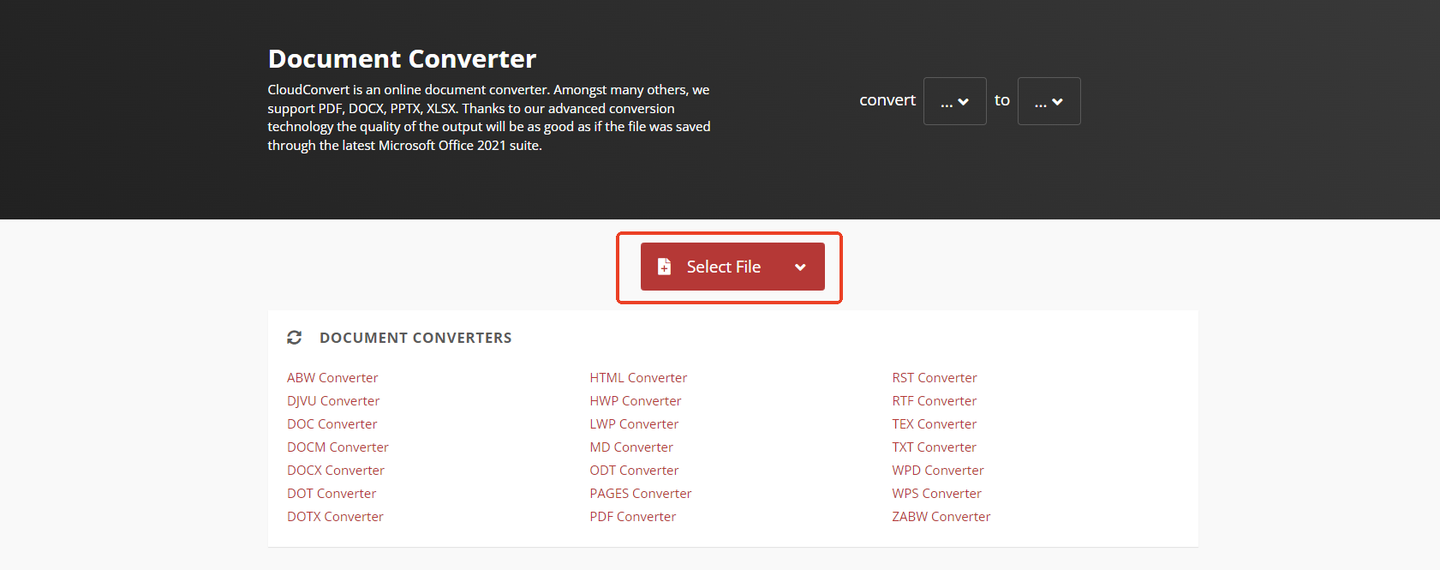
Task: Open the DJVU Converter link
Action: pos(333,401)
